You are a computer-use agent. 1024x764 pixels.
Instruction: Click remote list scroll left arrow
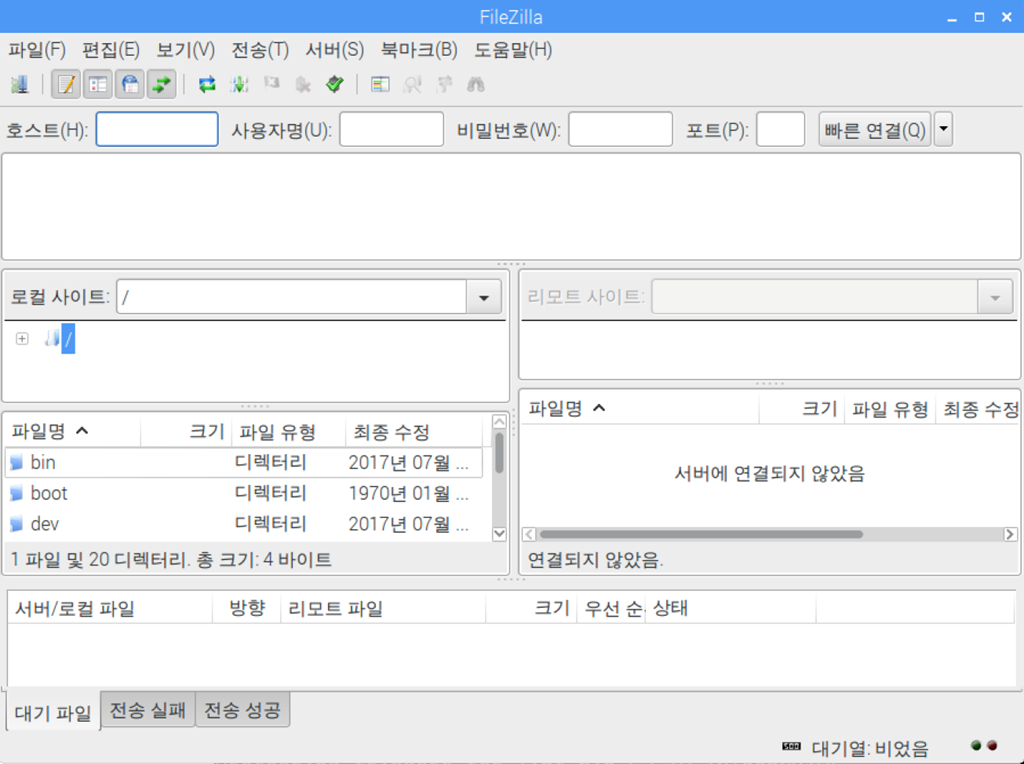530,534
